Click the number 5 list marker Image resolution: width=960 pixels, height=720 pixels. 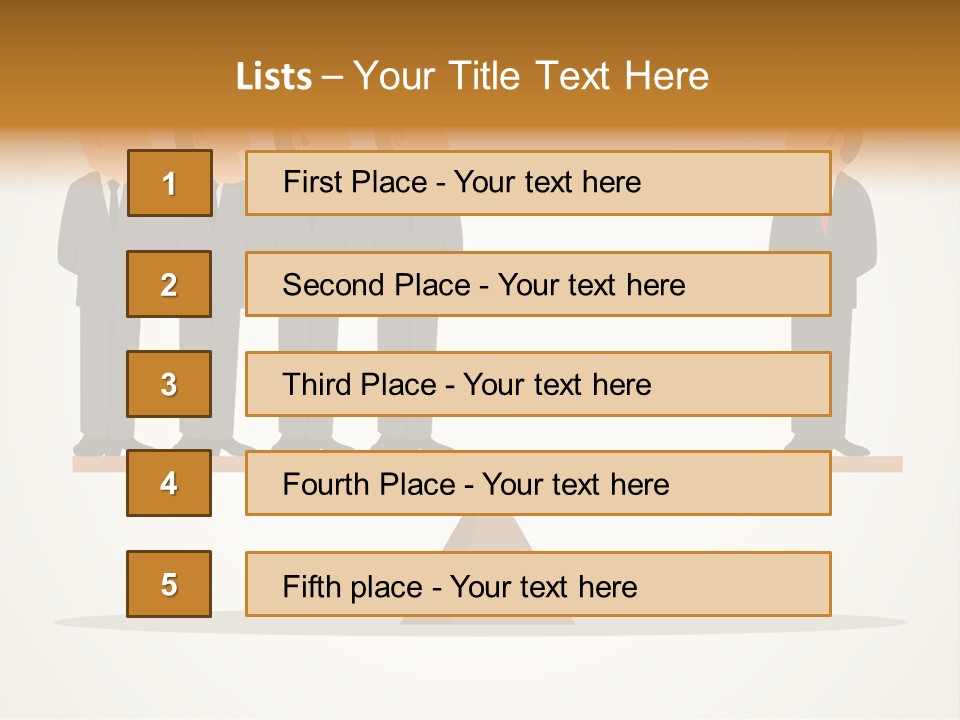pos(169,584)
